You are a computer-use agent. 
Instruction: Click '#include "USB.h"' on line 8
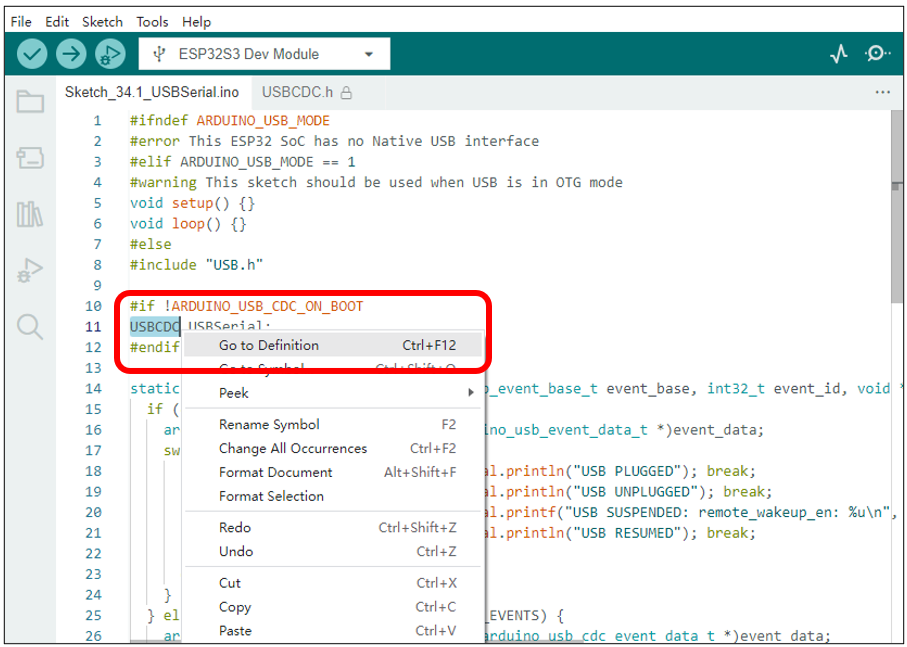pos(197,265)
